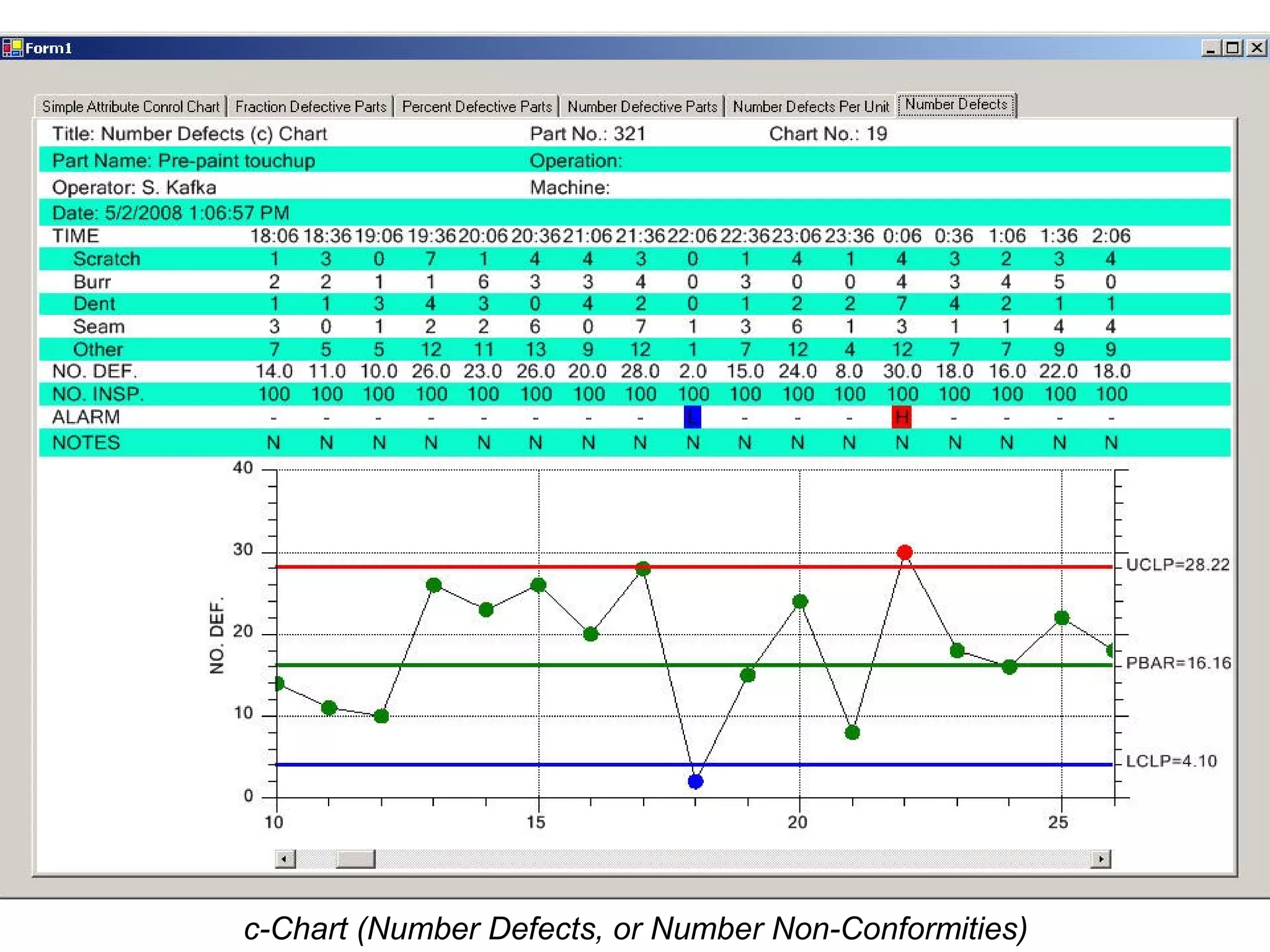Click the 22:06 time column header
The image size is (1270, 952).
coord(691,236)
